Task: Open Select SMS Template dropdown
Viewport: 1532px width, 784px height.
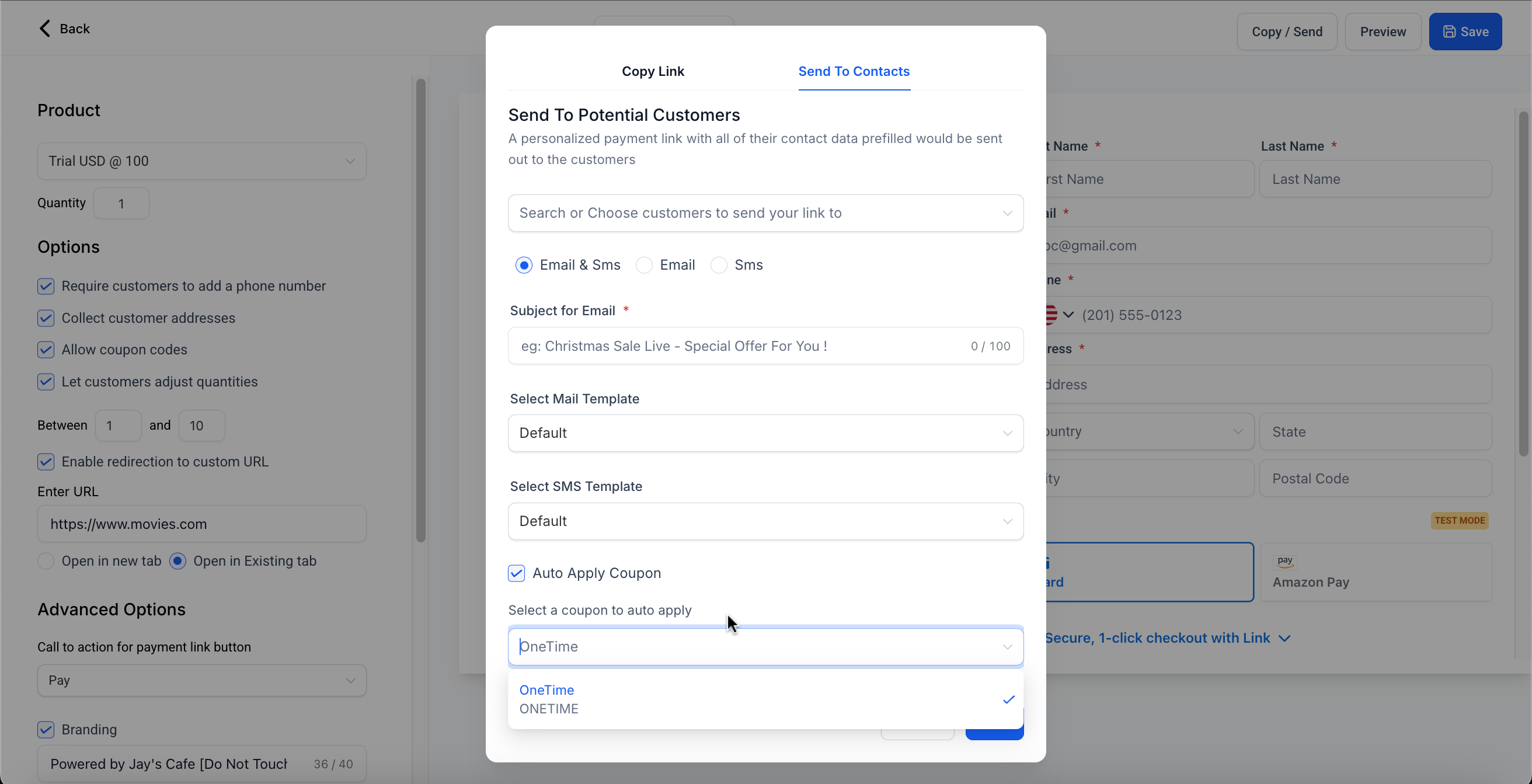Action: [x=765, y=521]
